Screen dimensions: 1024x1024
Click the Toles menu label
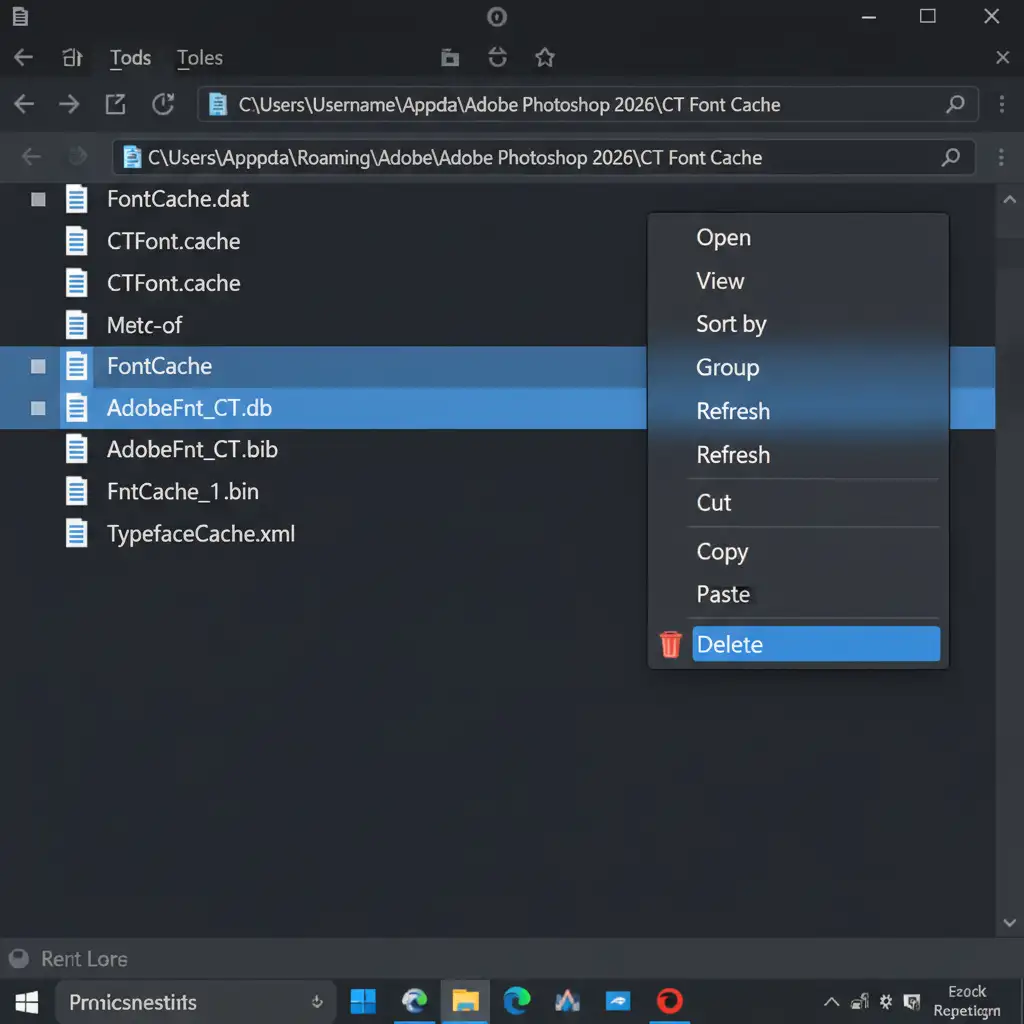coord(200,58)
